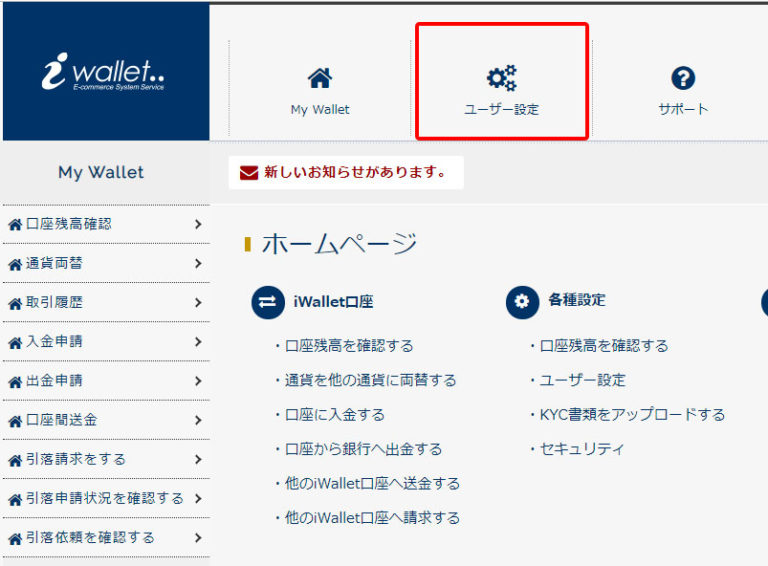The image size is (768, 566).
Task: Select 出金申請 in the sidebar menu
Action: pos(54,380)
